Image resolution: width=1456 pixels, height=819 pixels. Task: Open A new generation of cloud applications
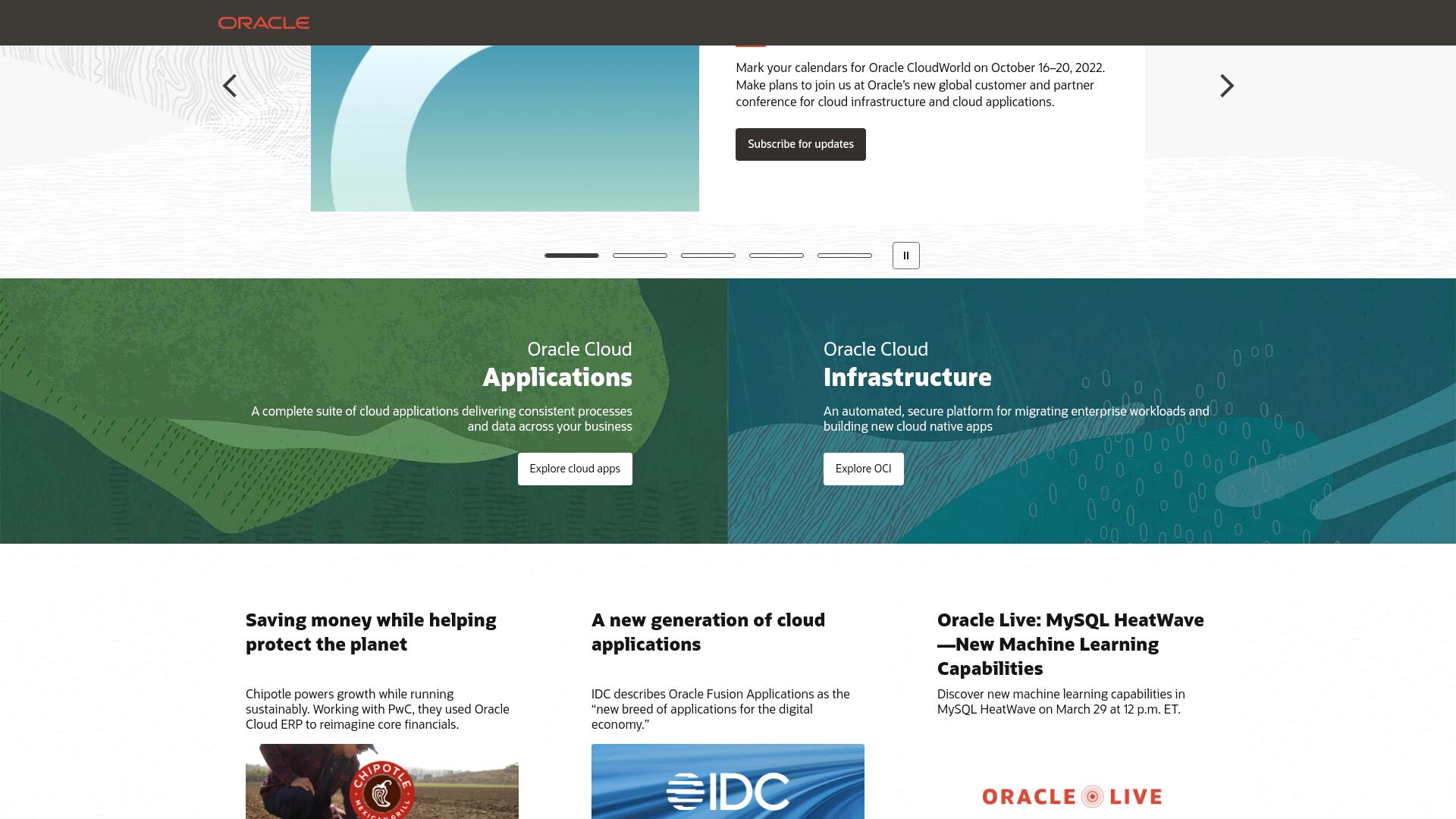click(708, 632)
